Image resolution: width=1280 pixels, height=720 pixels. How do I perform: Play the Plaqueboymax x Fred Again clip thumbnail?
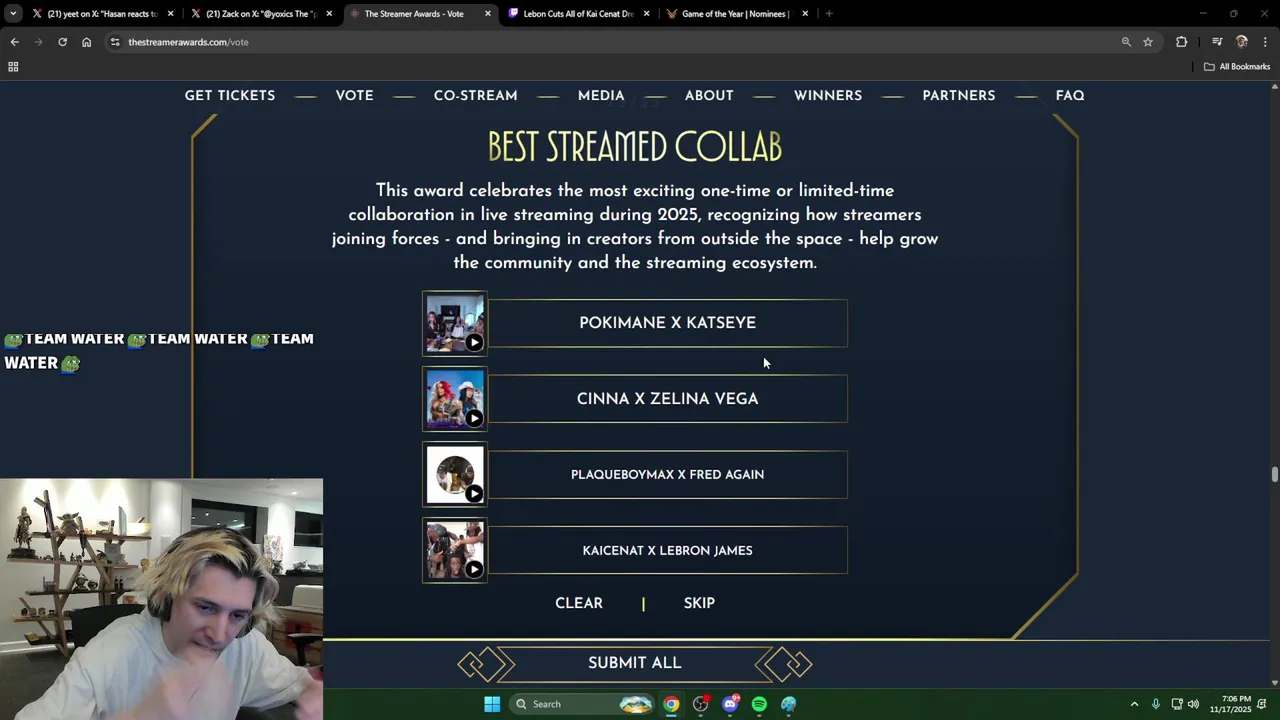[455, 475]
